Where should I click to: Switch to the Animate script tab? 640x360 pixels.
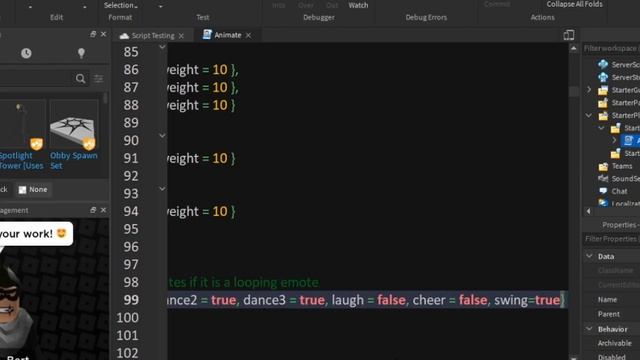[222, 35]
